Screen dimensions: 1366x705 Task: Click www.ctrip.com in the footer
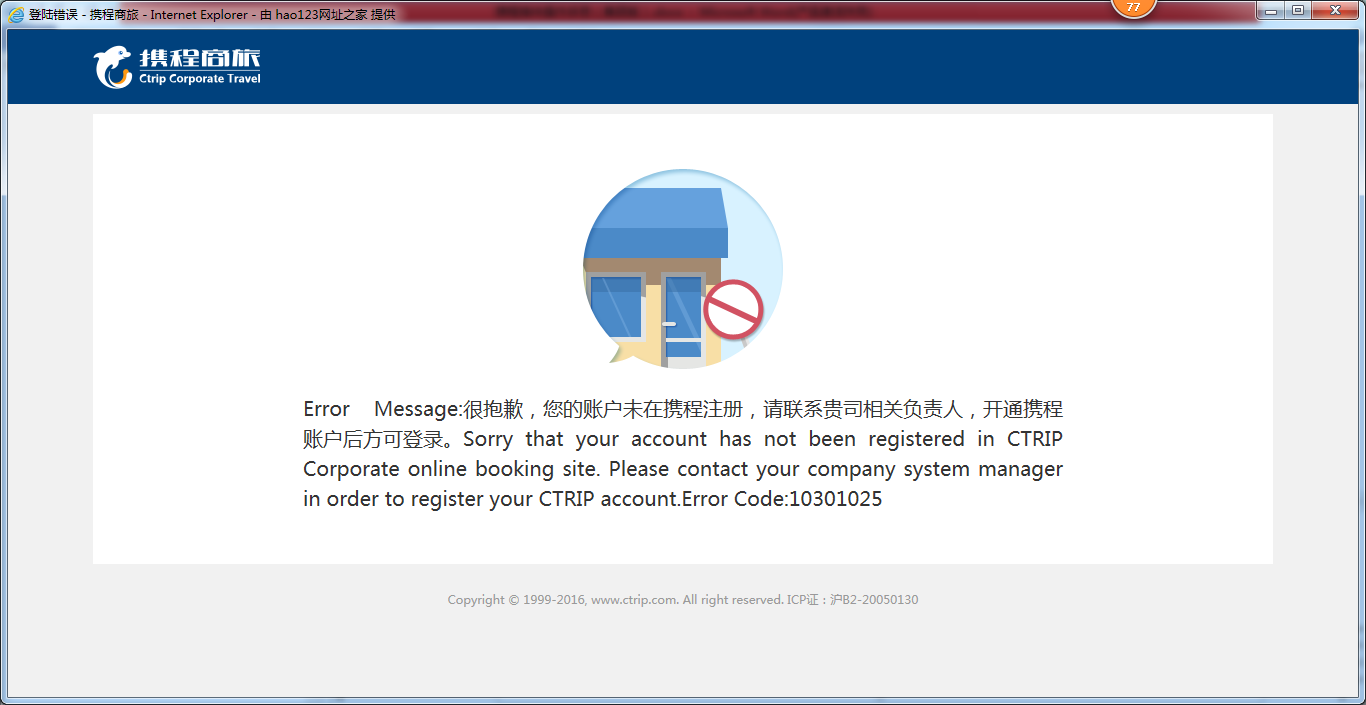coord(635,600)
